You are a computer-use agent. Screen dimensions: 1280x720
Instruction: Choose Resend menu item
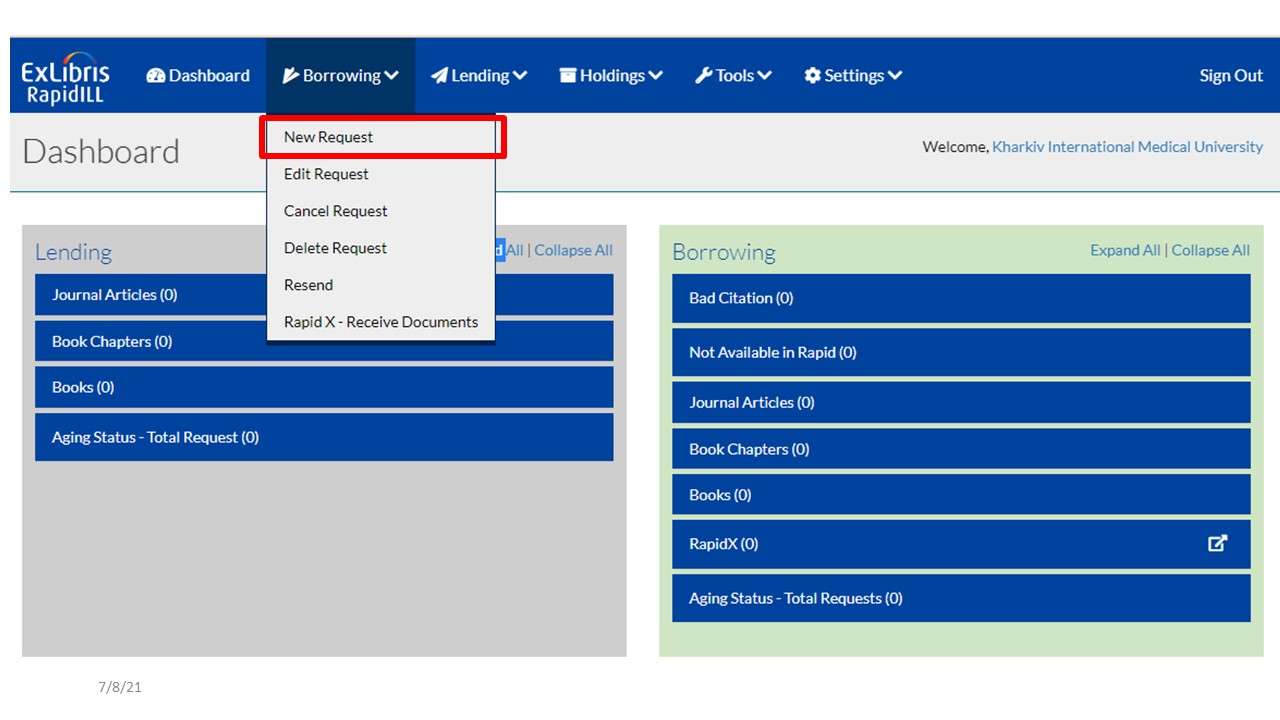point(381,285)
